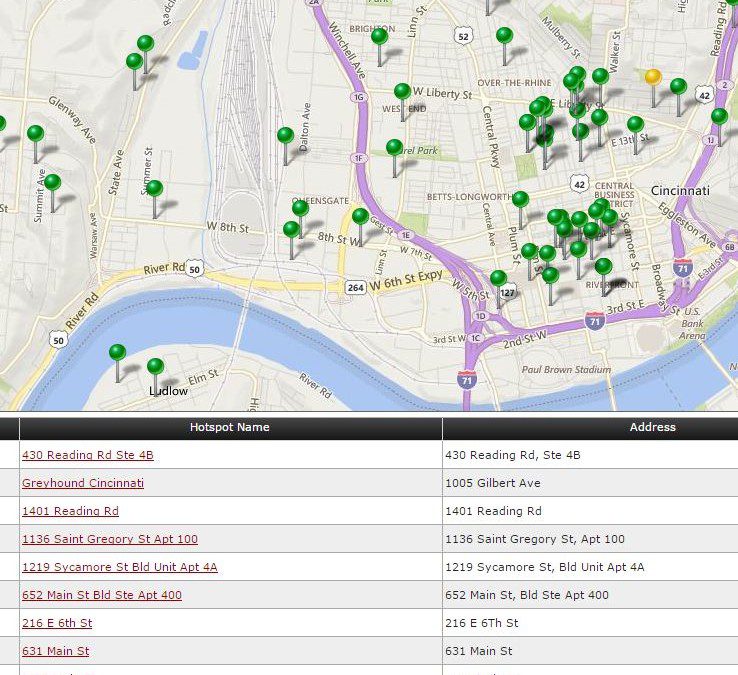Image resolution: width=738 pixels, height=675 pixels.
Task: Click the green pin near State Ave
Action: click(x=154, y=188)
